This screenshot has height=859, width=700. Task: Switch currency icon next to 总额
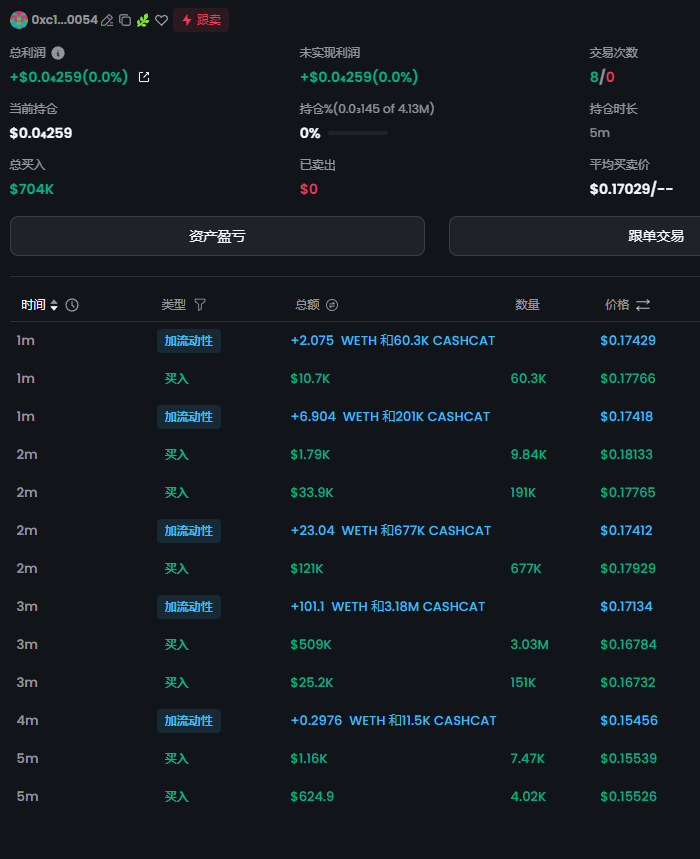pyautogui.click(x=332, y=305)
